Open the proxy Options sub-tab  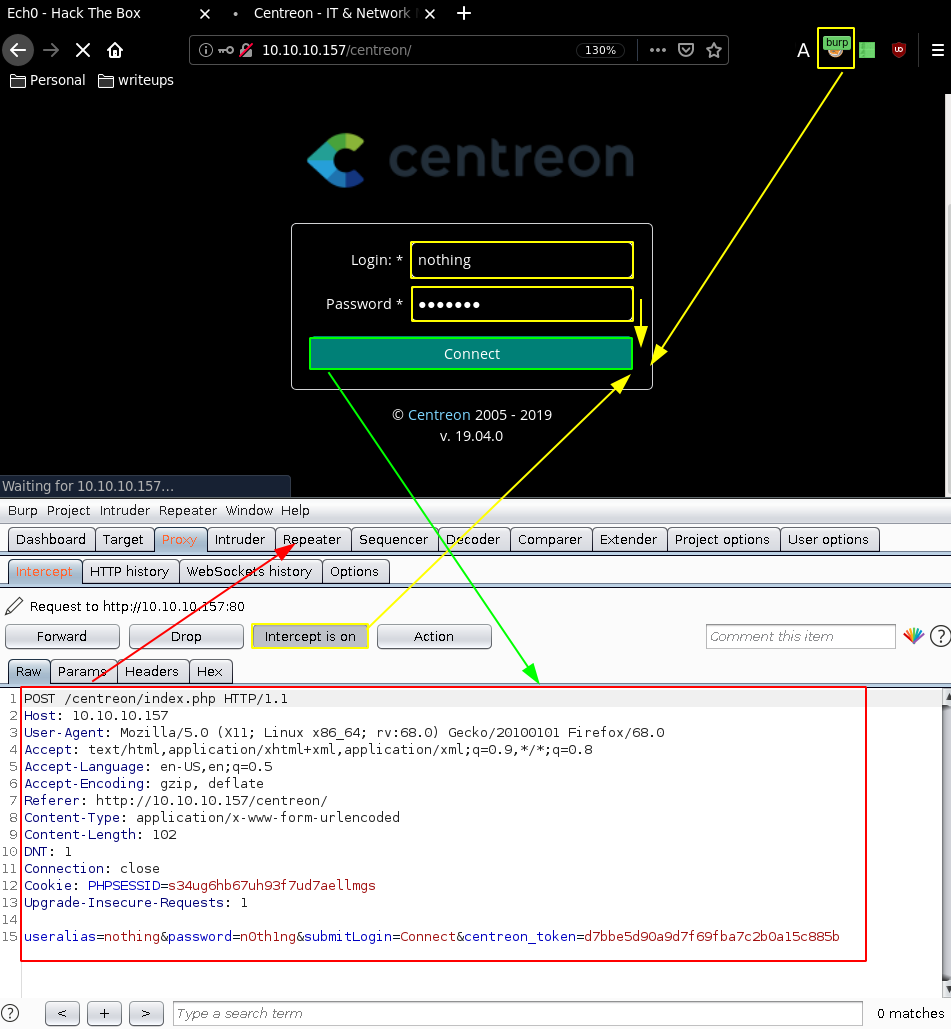pos(354,572)
